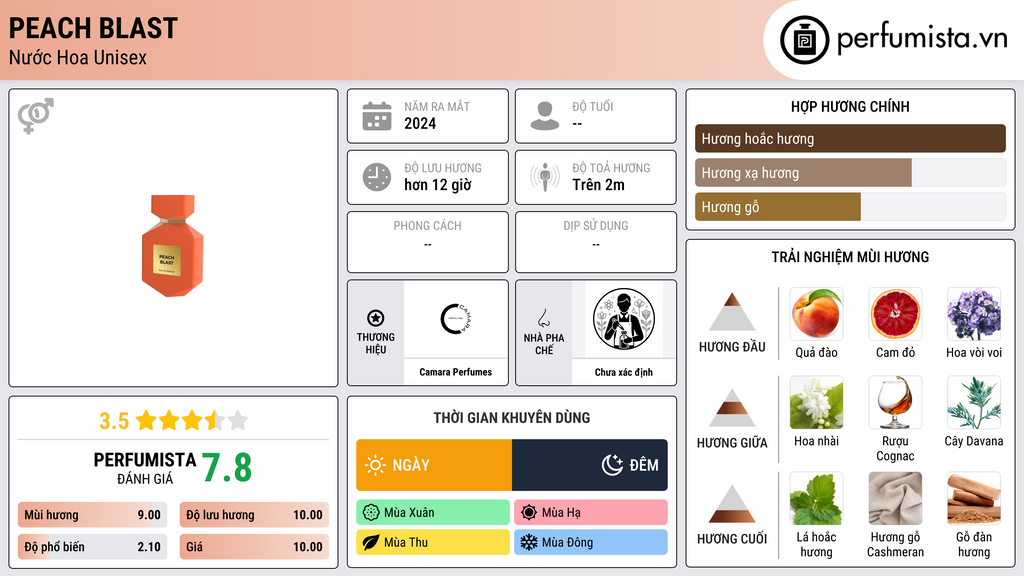The height and width of the screenshot is (576, 1024).
Task: Open the Camara Perfumes brand link
Action: click(x=456, y=372)
